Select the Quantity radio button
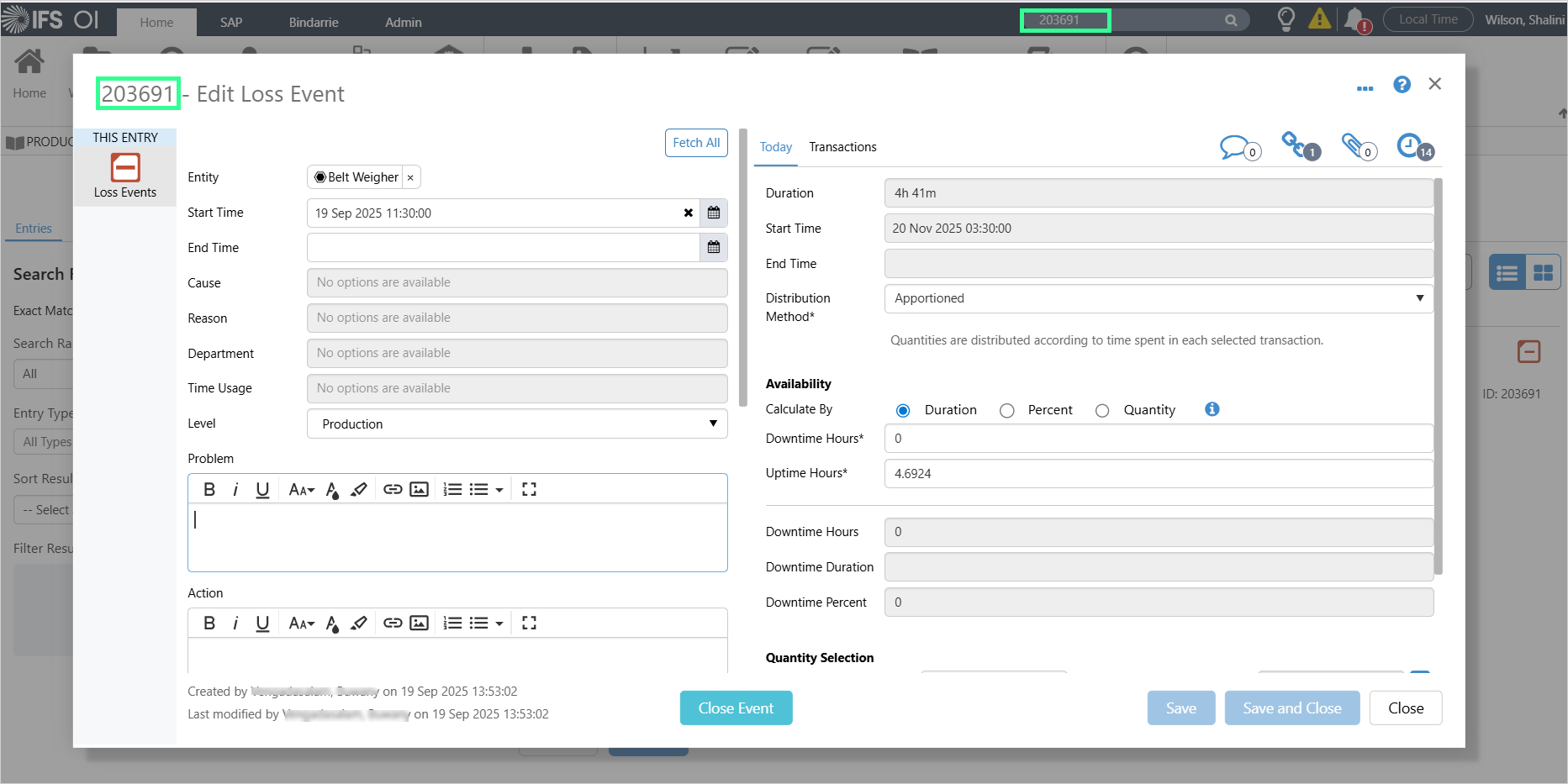Viewport: 1568px width, 784px height. (1102, 410)
